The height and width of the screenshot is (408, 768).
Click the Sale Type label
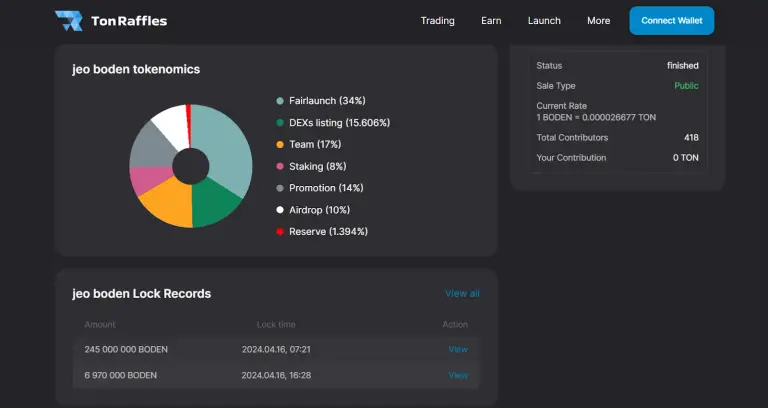(556, 86)
